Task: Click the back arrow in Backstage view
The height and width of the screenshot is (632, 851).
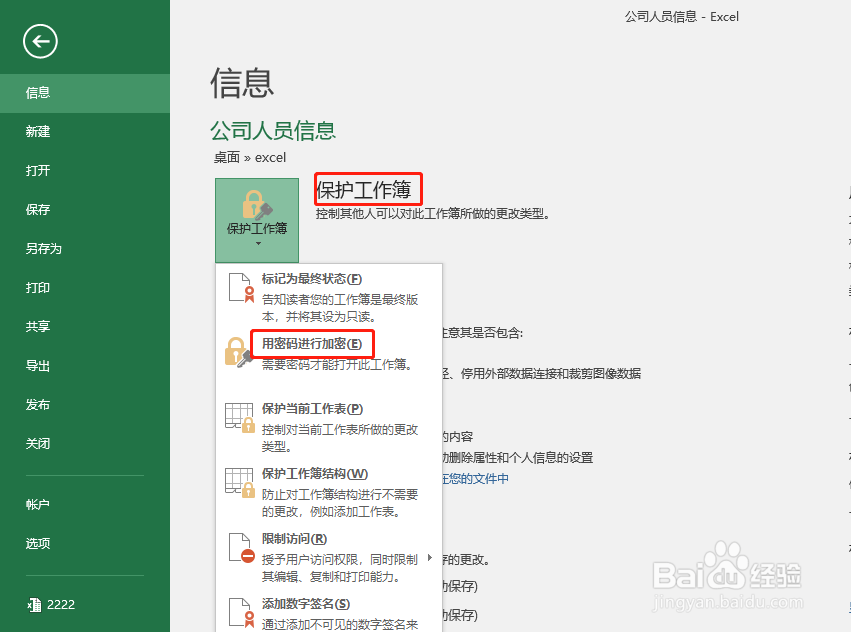Action: point(40,41)
